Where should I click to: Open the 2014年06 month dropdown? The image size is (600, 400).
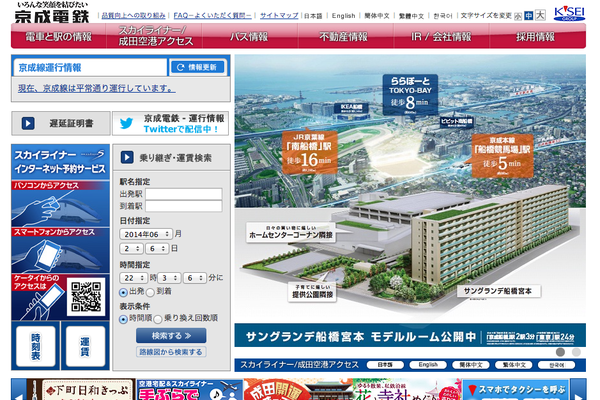[x=146, y=234]
